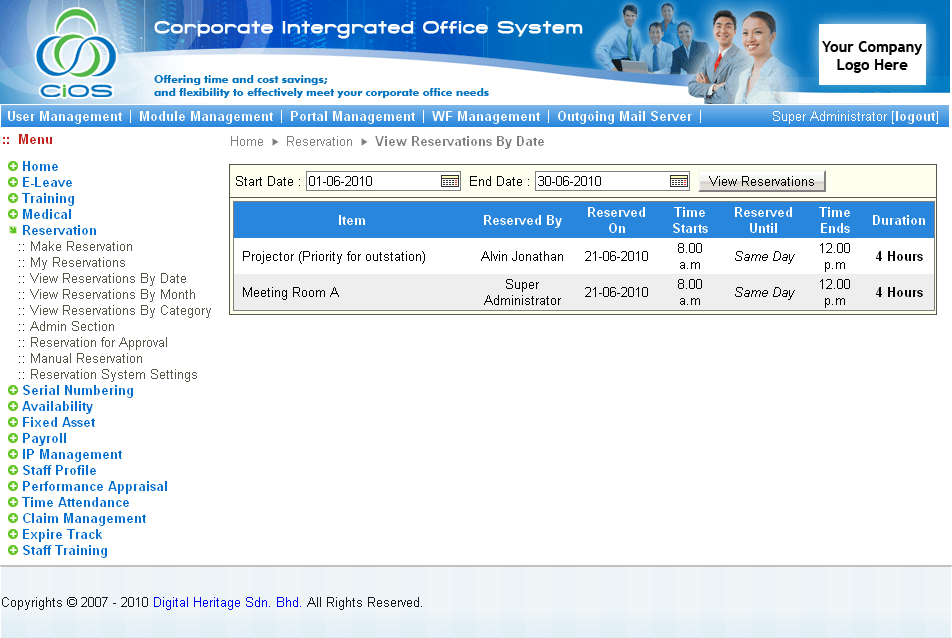
Task: Open the End Date calendar picker icon
Action: pyautogui.click(x=679, y=181)
